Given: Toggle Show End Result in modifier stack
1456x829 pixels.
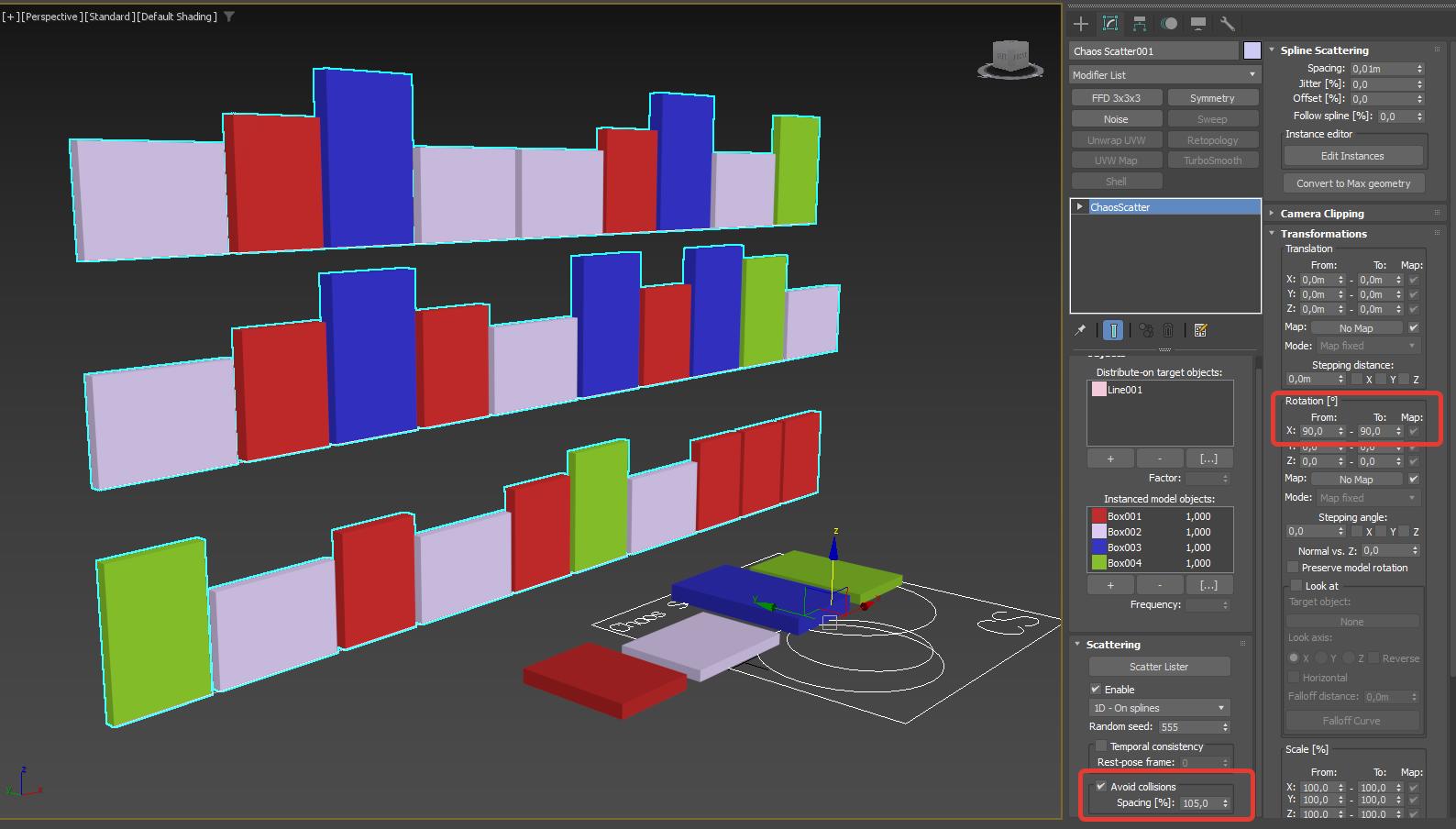Looking at the screenshot, I should [x=1113, y=330].
